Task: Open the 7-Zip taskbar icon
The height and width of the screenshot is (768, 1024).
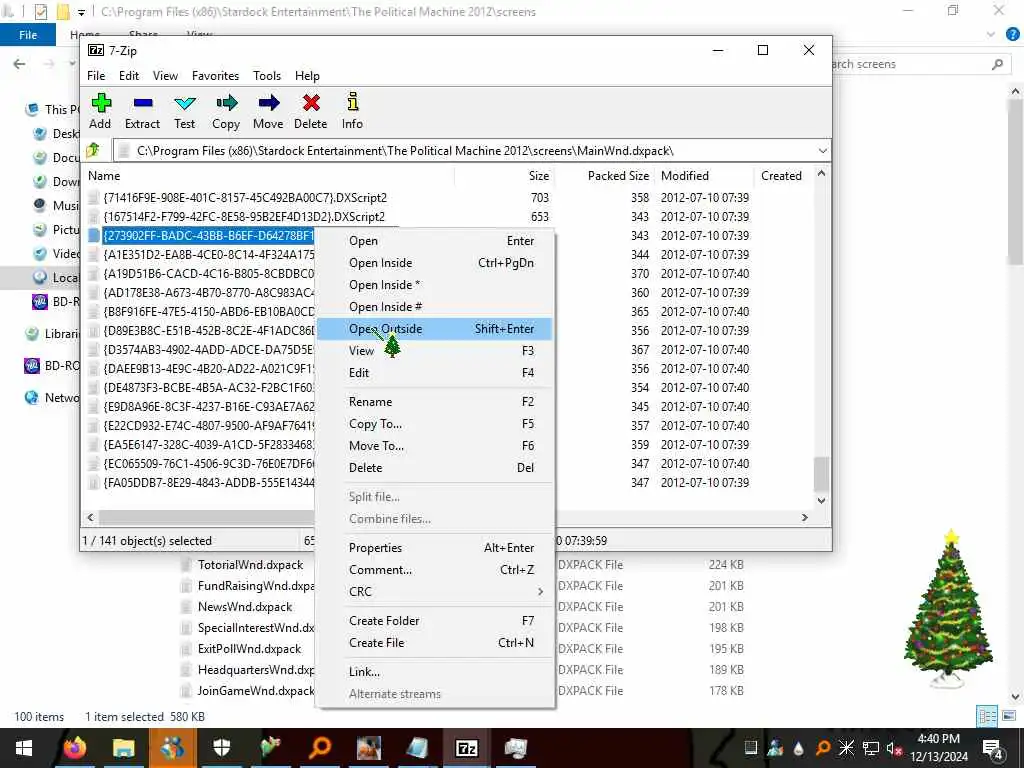Action: click(x=466, y=748)
